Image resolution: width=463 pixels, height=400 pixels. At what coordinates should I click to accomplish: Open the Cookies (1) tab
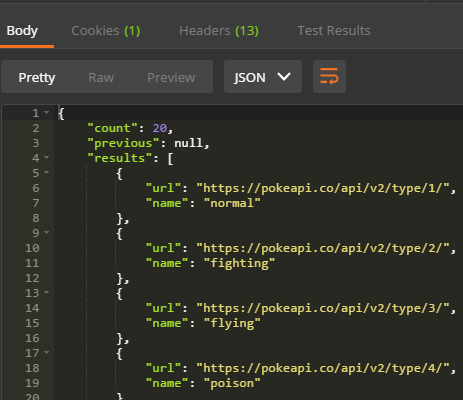(106, 31)
